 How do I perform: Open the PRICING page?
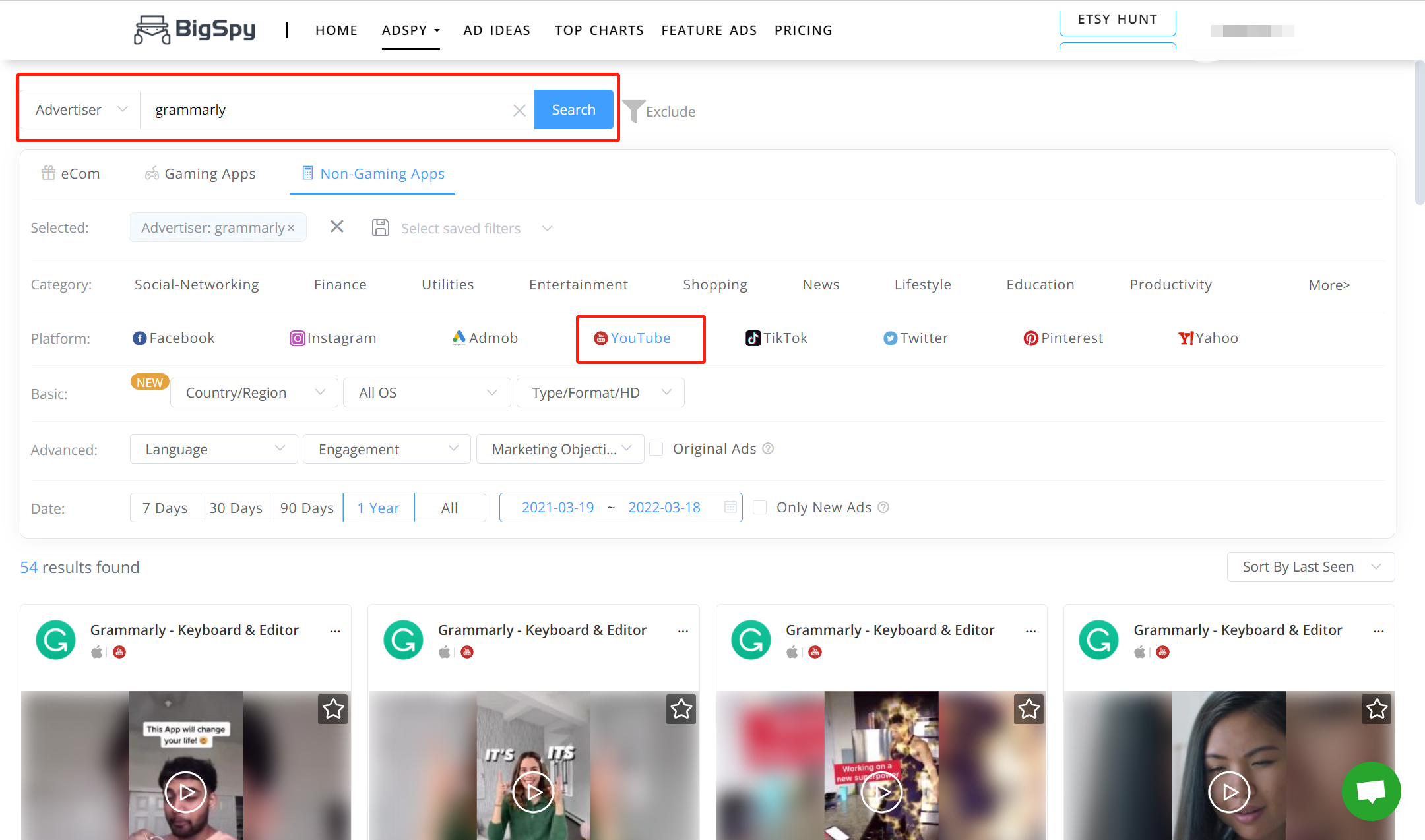pyautogui.click(x=803, y=30)
